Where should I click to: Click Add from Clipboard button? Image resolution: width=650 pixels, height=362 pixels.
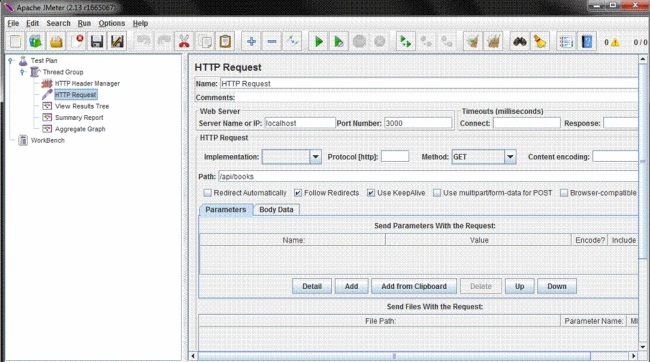(x=414, y=286)
